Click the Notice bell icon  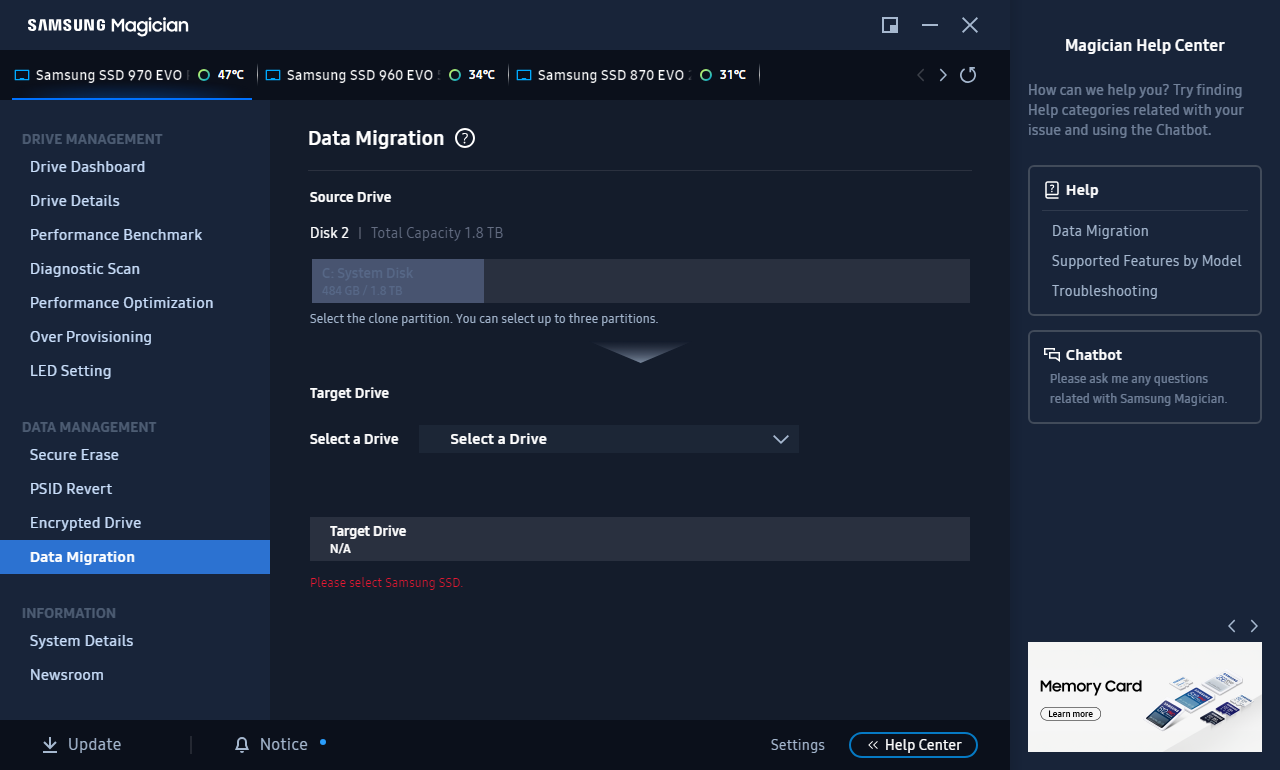(242, 745)
